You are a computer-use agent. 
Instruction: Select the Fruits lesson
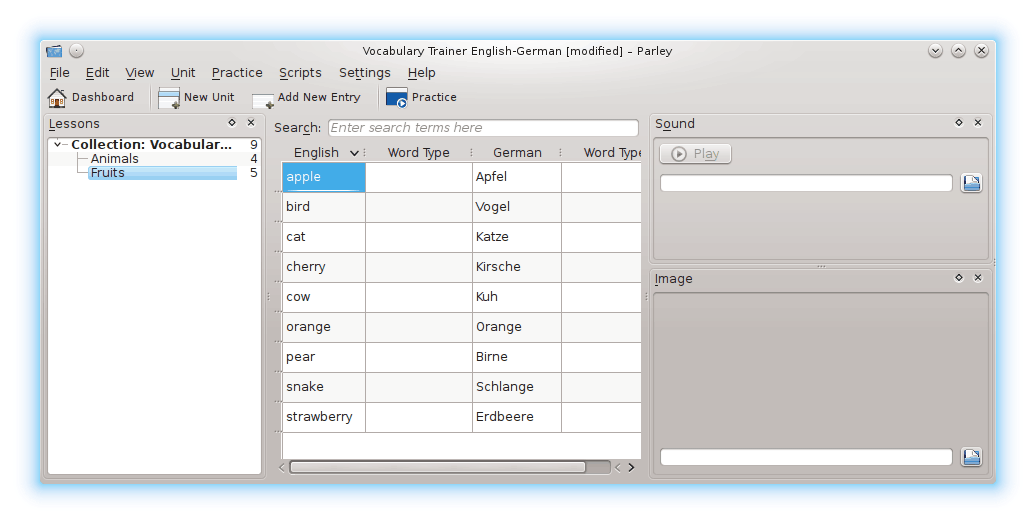163,173
